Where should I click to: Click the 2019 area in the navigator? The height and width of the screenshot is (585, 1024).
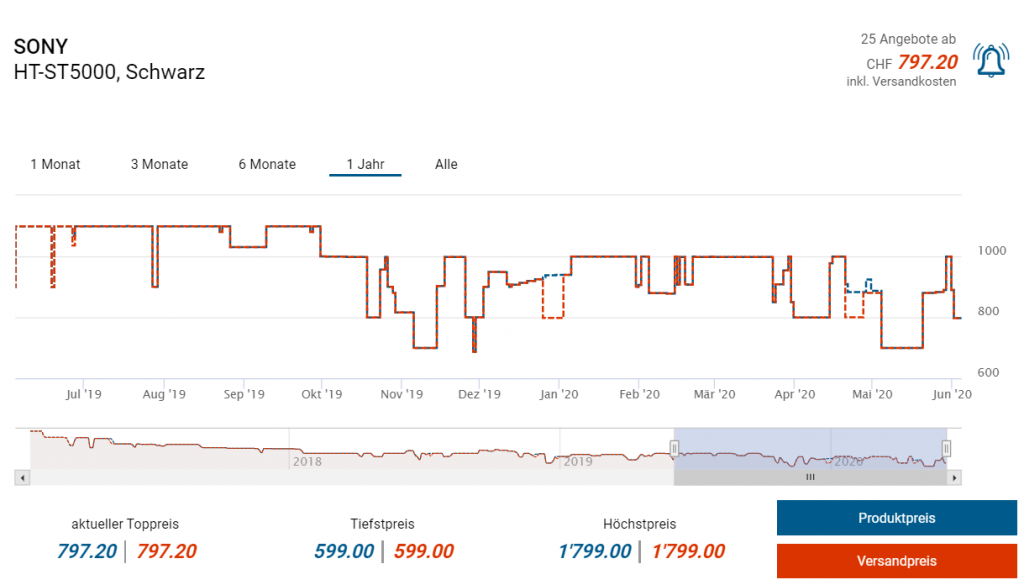click(x=578, y=462)
